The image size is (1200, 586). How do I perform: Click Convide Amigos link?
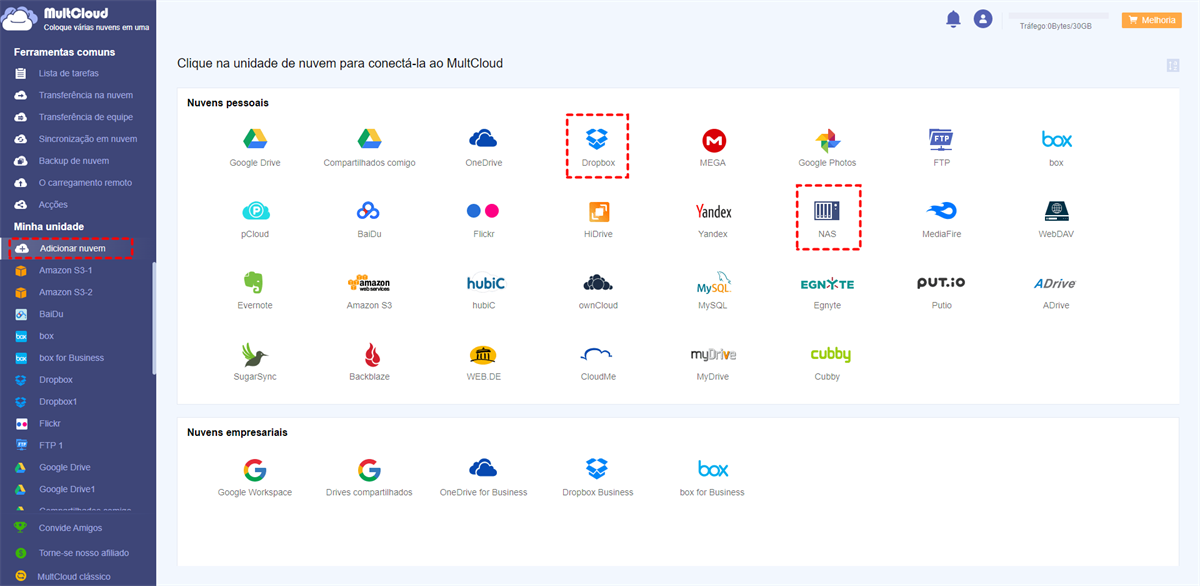pos(70,528)
